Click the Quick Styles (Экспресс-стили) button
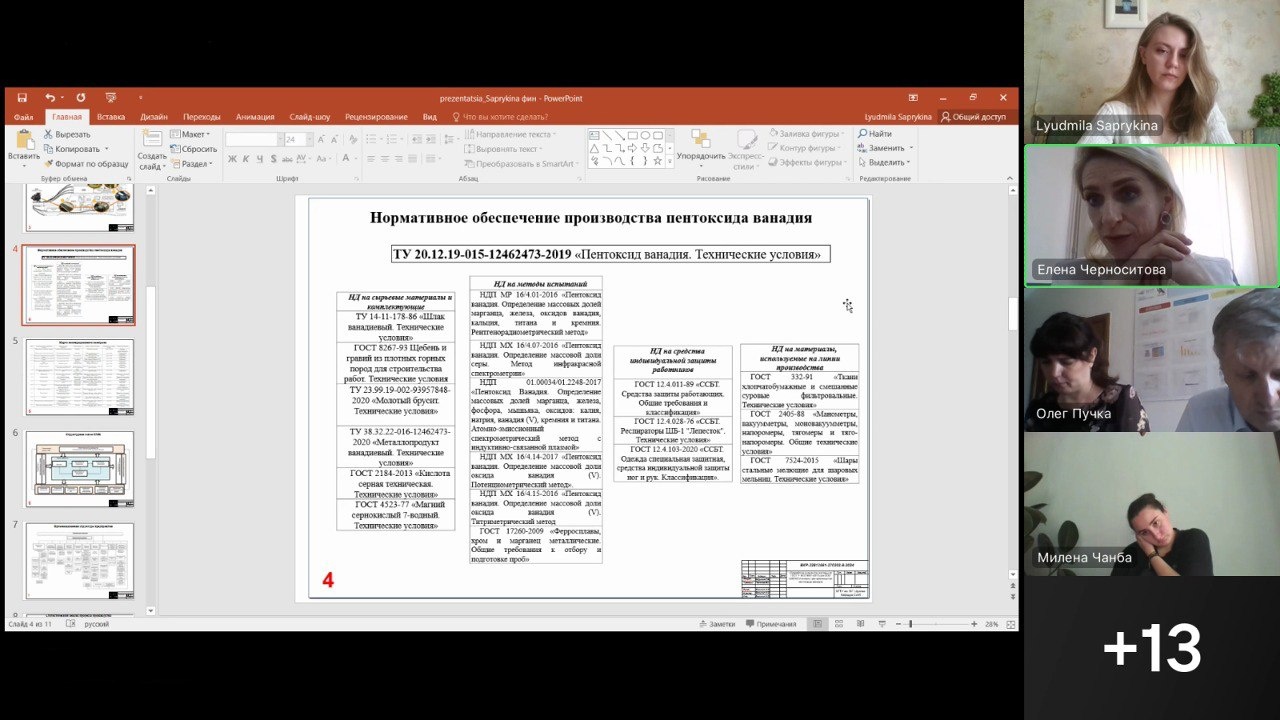 tap(745, 149)
